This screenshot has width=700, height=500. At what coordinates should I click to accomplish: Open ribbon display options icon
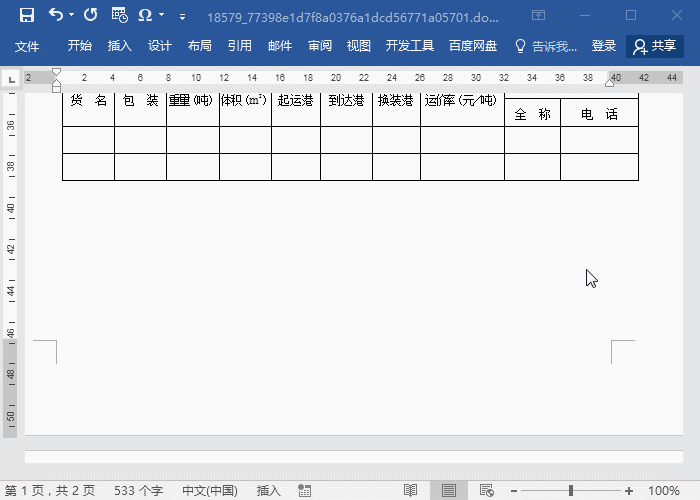coord(538,15)
